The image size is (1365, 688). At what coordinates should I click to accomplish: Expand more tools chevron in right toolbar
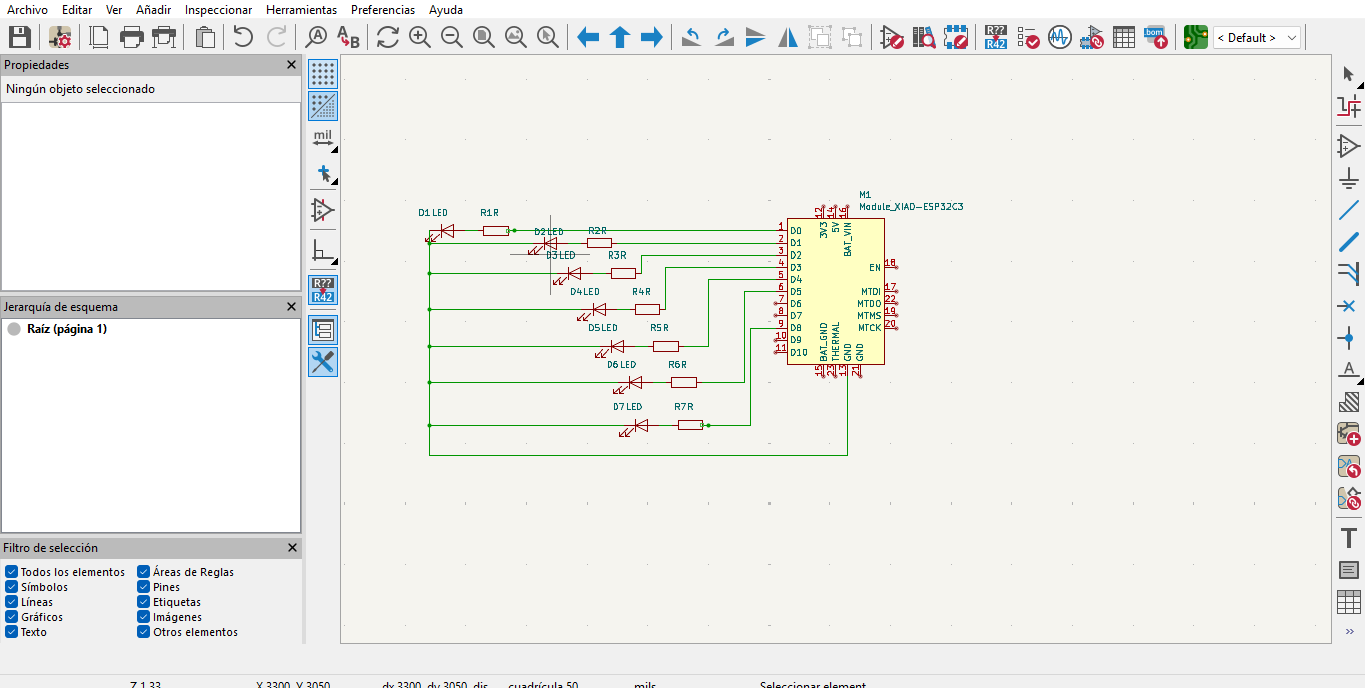pyautogui.click(x=1349, y=631)
